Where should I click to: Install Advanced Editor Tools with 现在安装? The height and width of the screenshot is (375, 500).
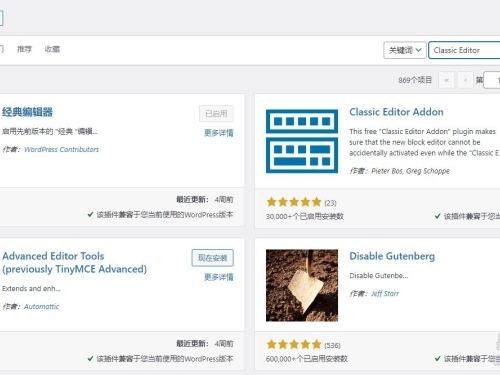pyautogui.click(x=213, y=258)
